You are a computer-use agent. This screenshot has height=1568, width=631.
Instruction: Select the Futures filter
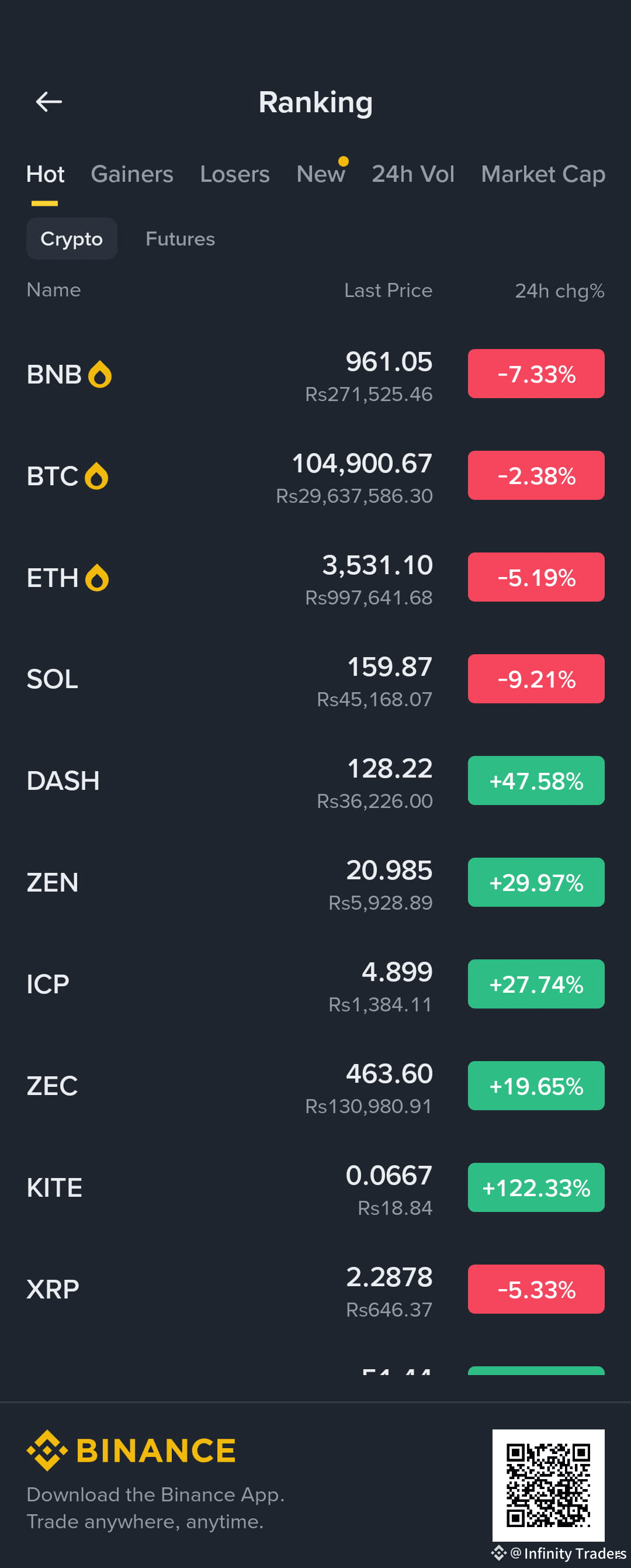click(180, 239)
